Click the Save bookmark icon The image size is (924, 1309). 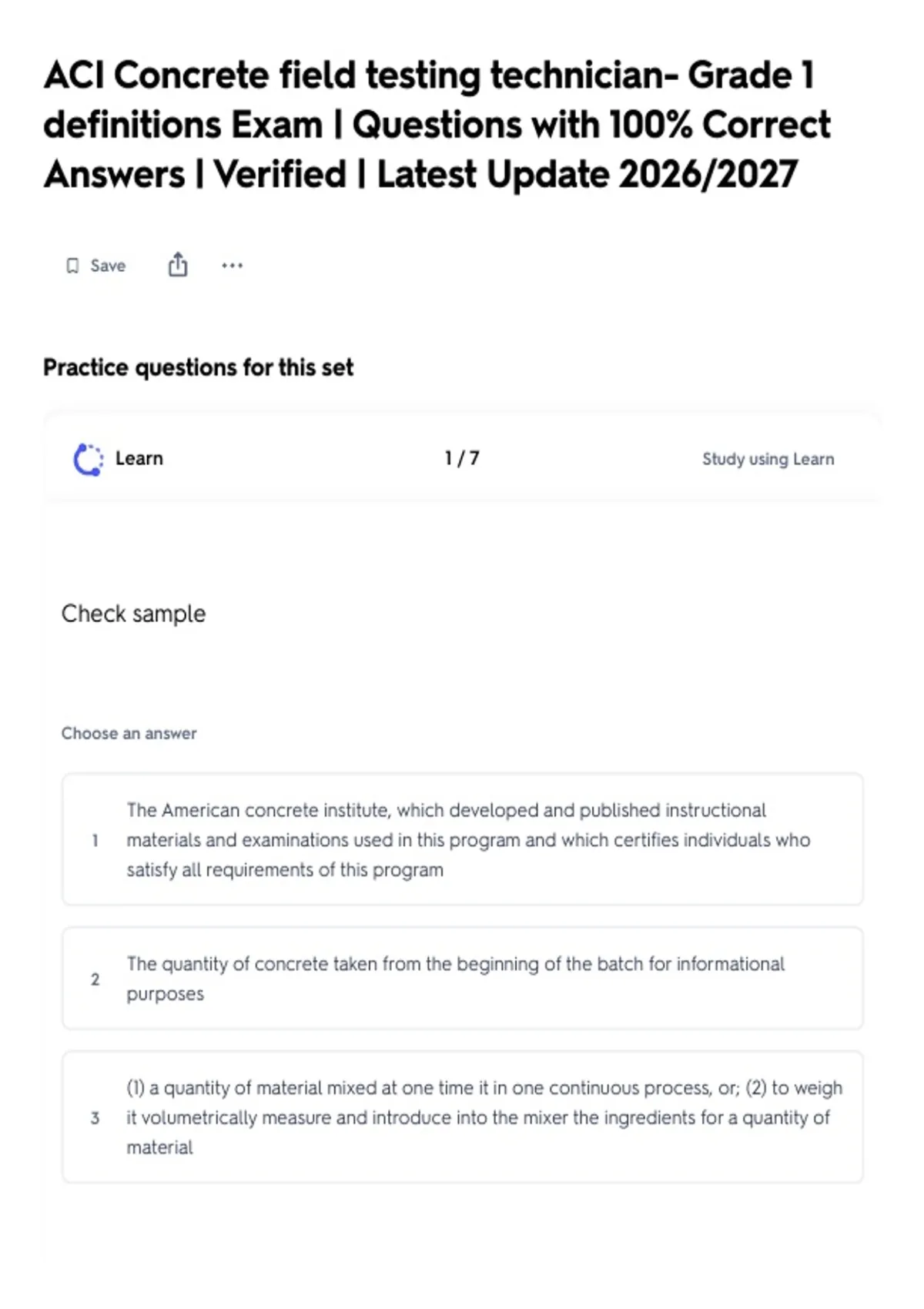(x=72, y=266)
